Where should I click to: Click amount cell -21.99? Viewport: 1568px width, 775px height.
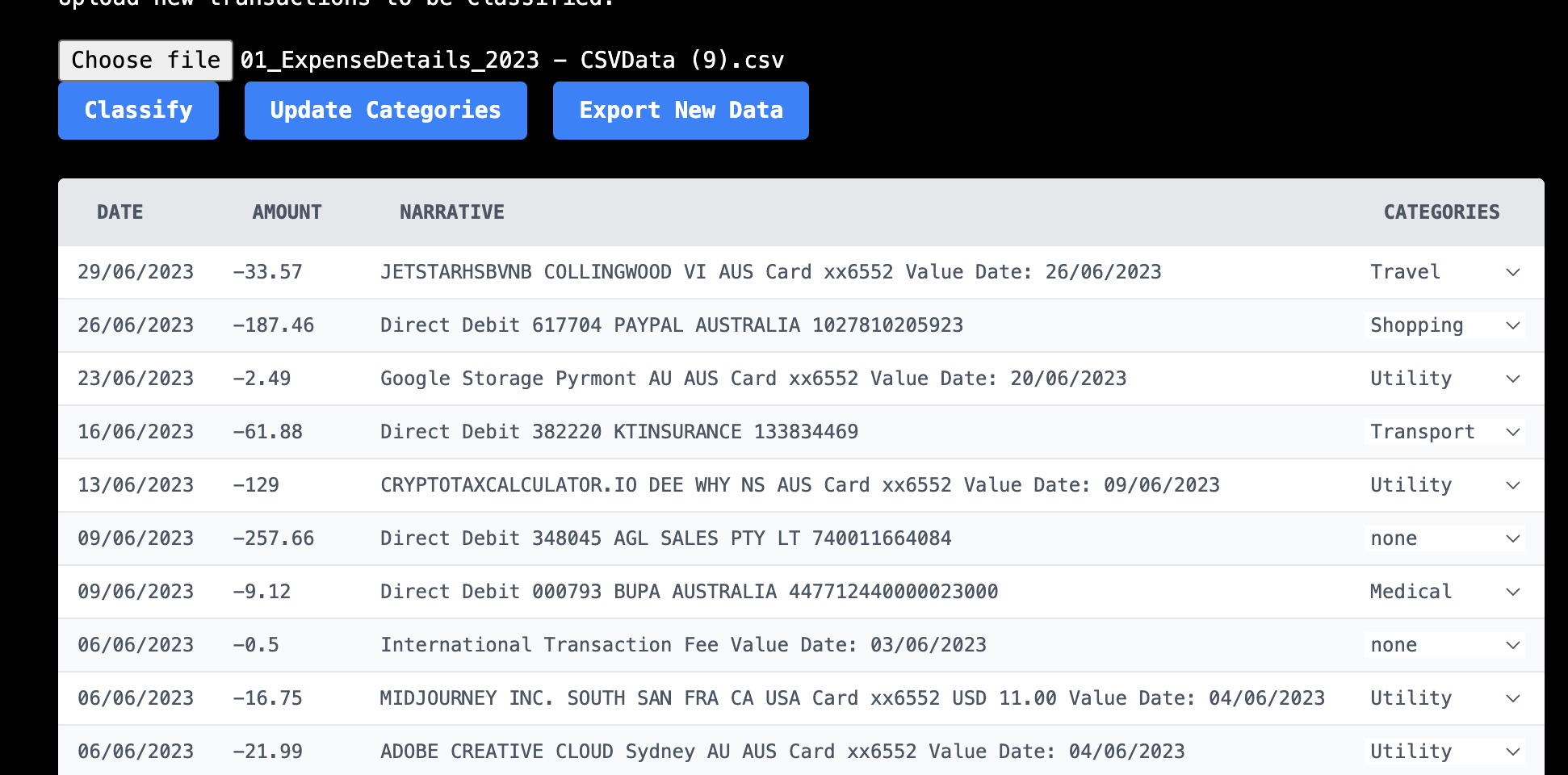click(267, 752)
